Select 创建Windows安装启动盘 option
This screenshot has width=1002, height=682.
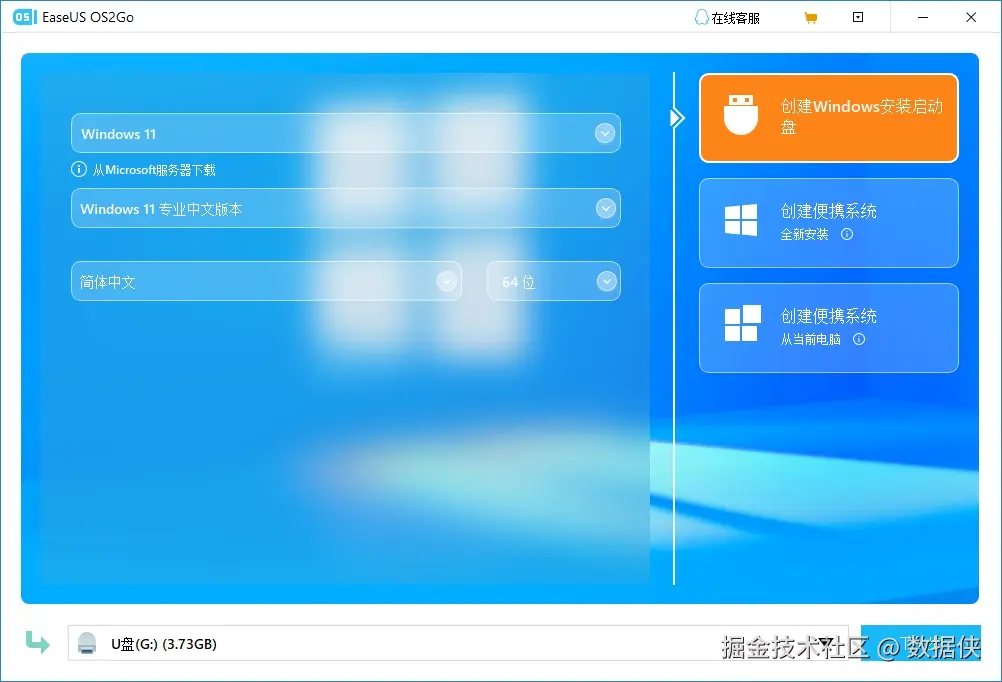pos(829,118)
